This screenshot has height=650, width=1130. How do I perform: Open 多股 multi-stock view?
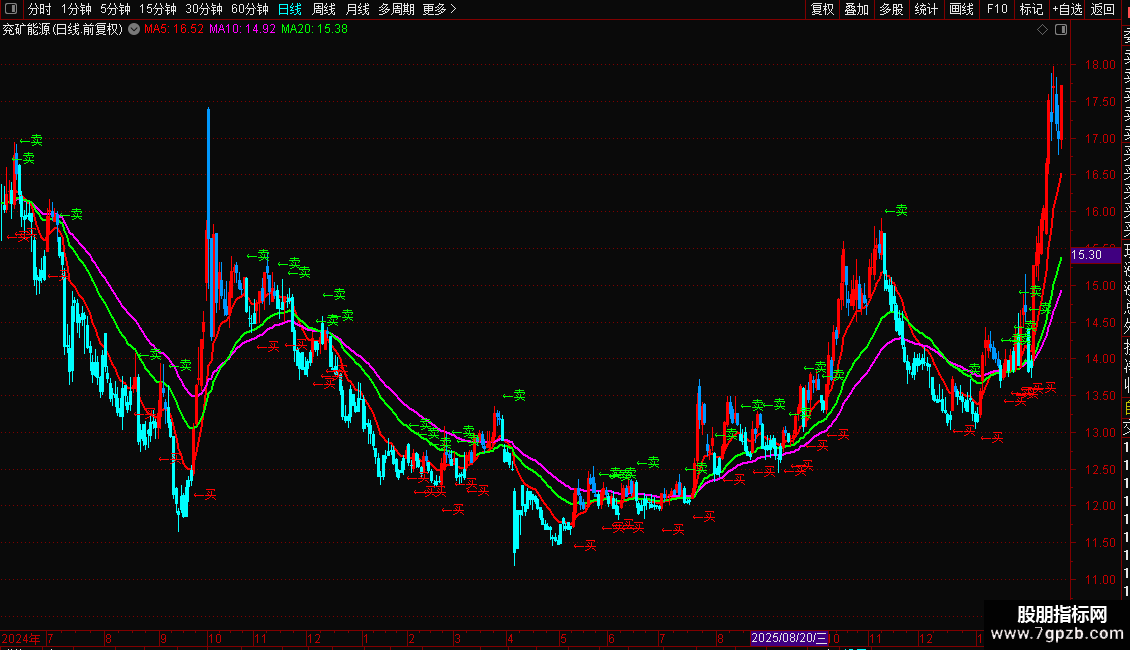coord(891,9)
